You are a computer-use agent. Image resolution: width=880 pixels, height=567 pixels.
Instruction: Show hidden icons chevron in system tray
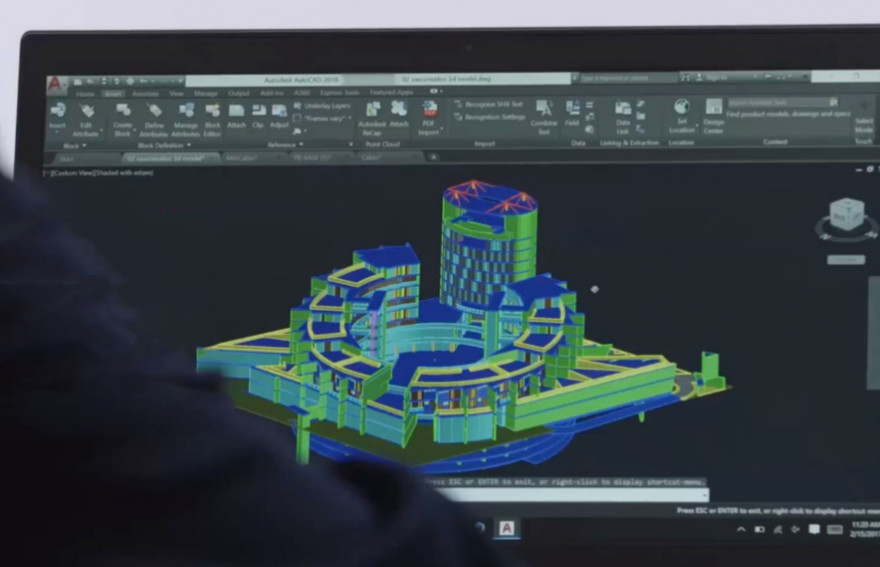click(741, 529)
